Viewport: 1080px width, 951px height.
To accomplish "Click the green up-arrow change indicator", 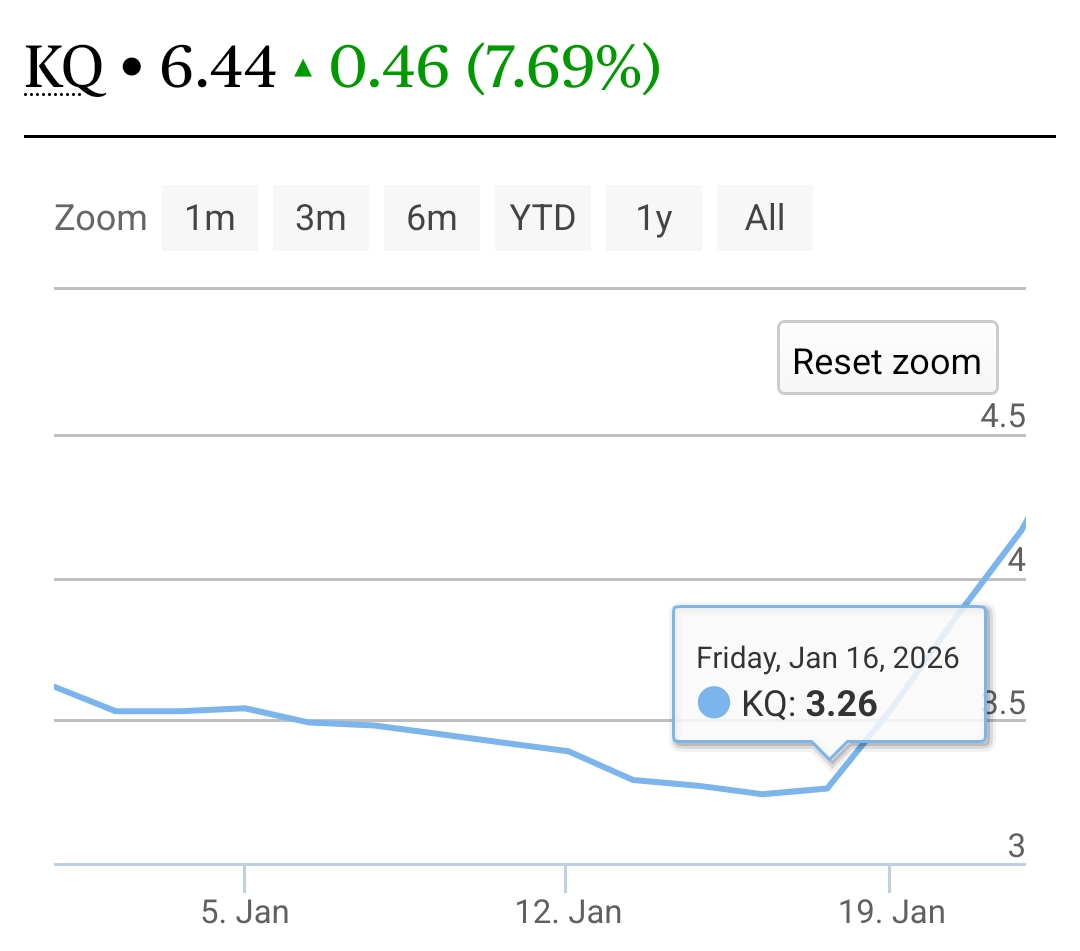I will [303, 69].
